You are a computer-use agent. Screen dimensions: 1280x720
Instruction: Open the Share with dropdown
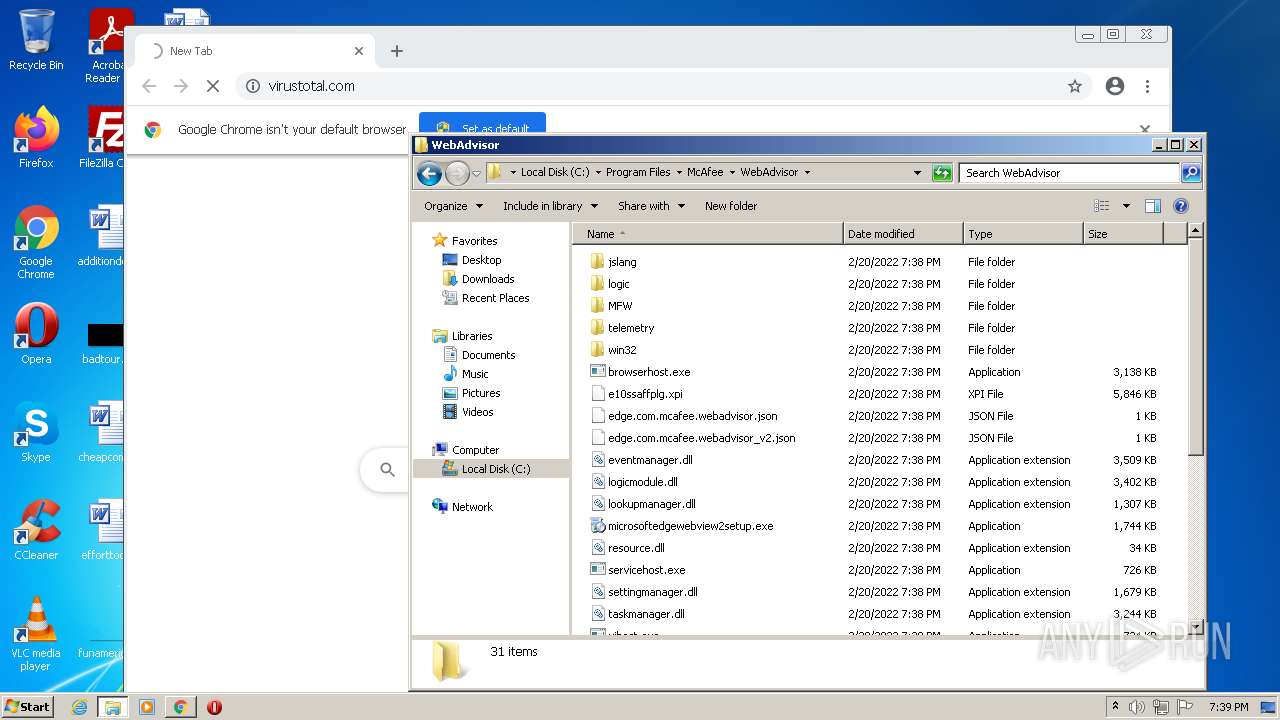pyautogui.click(x=651, y=206)
